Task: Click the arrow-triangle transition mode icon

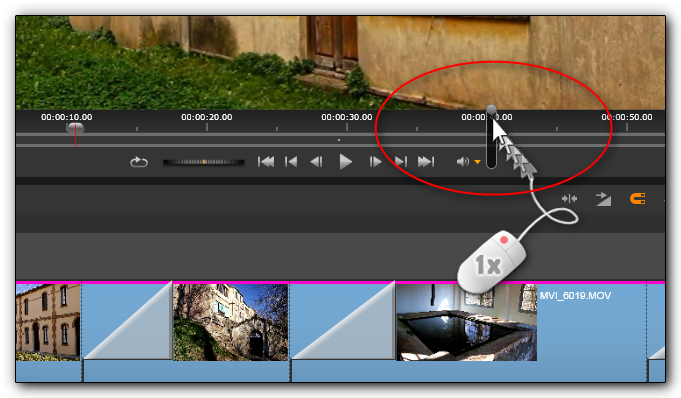Action: coord(603,199)
